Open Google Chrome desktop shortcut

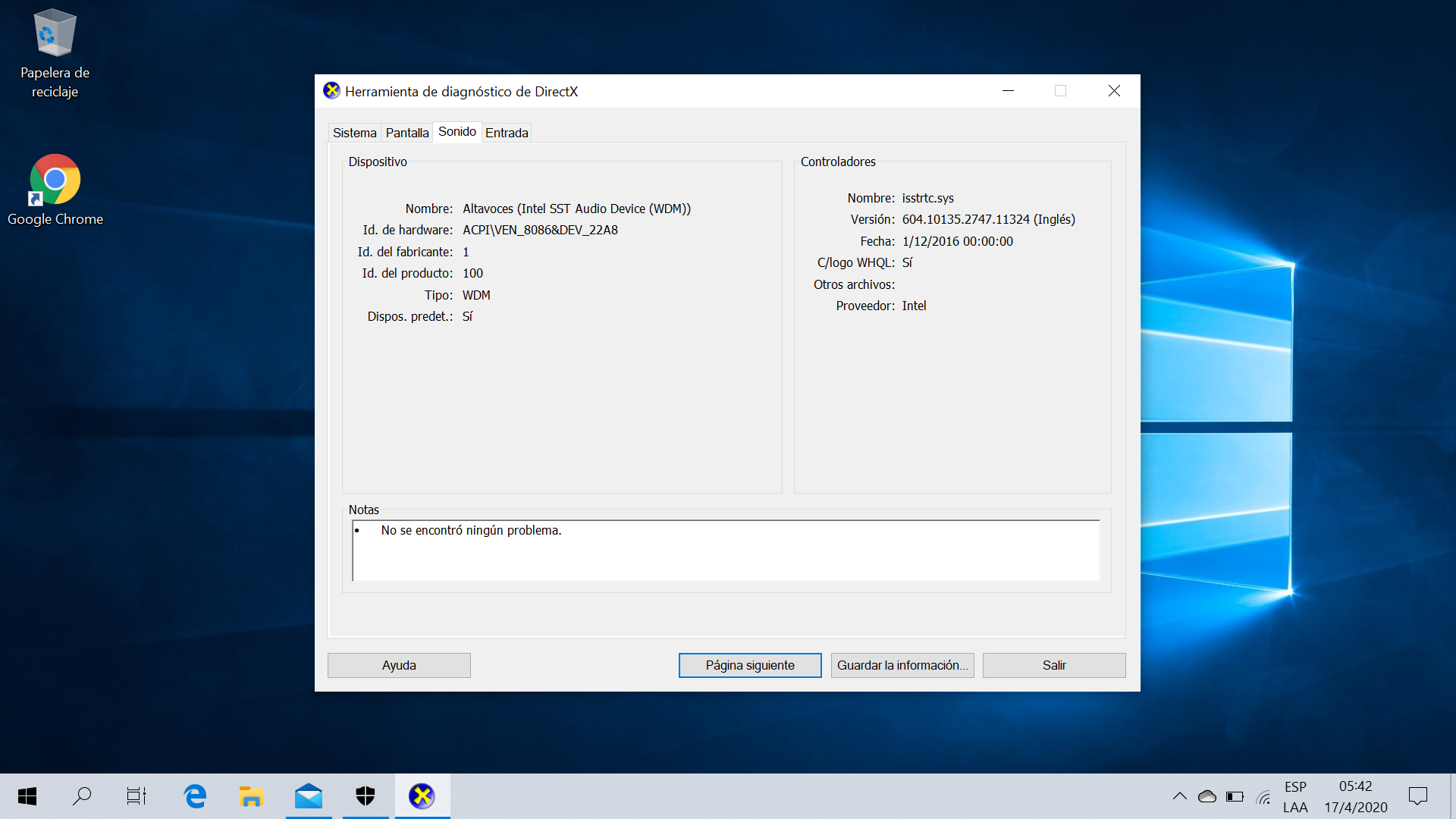click(x=55, y=190)
